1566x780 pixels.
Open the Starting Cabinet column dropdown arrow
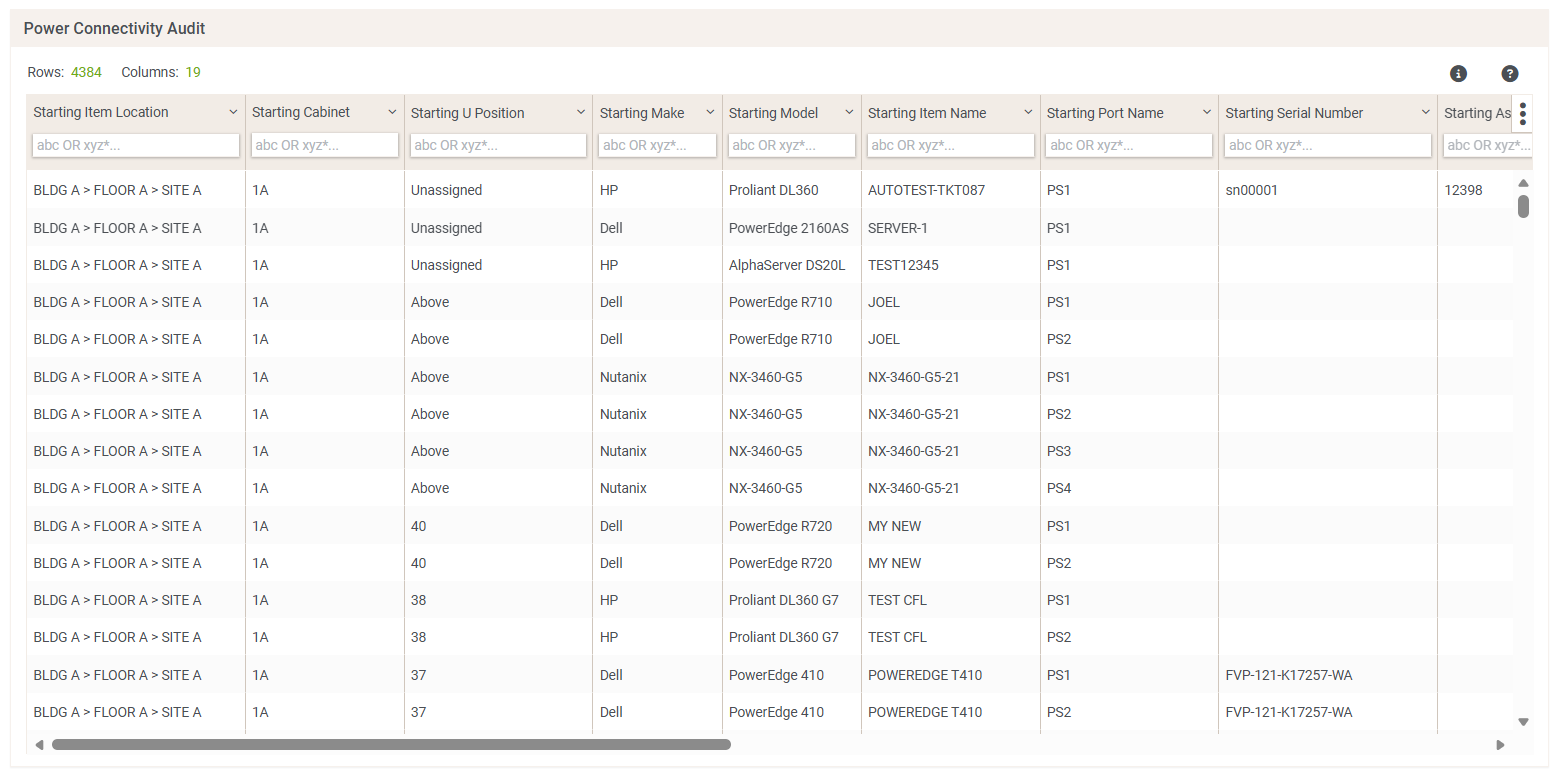pos(392,112)
